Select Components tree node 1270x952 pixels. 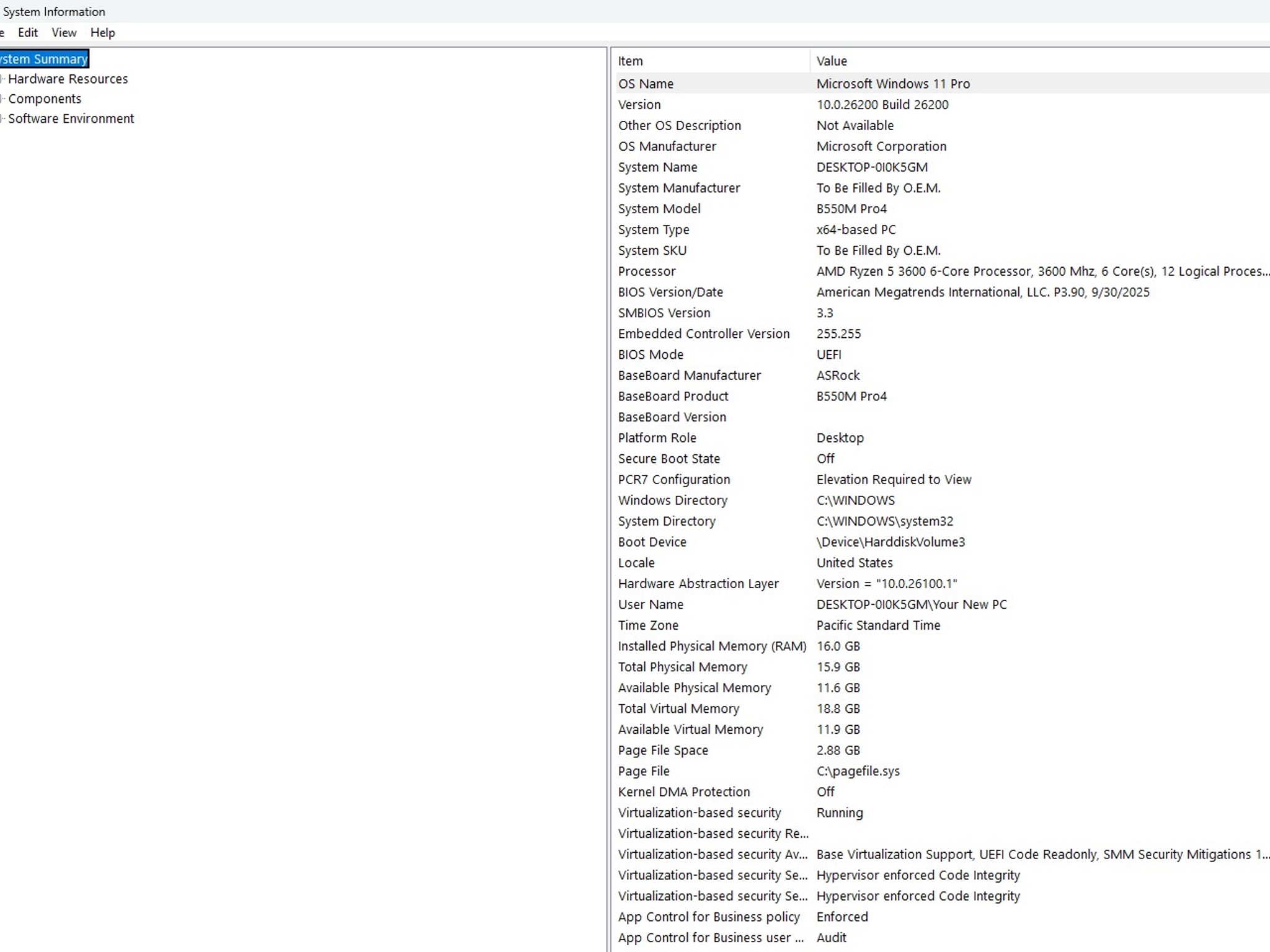coord(45,99)
